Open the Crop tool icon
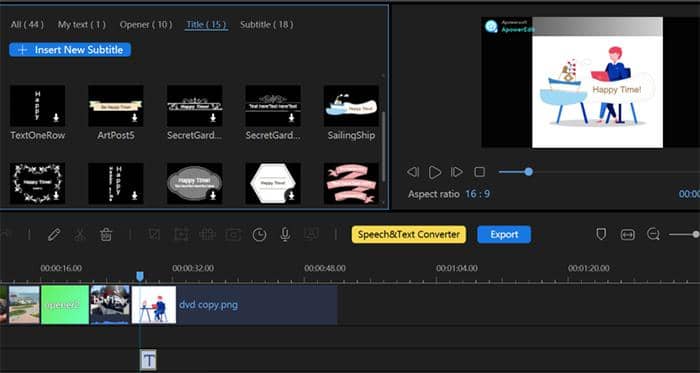 coord(155,234)
